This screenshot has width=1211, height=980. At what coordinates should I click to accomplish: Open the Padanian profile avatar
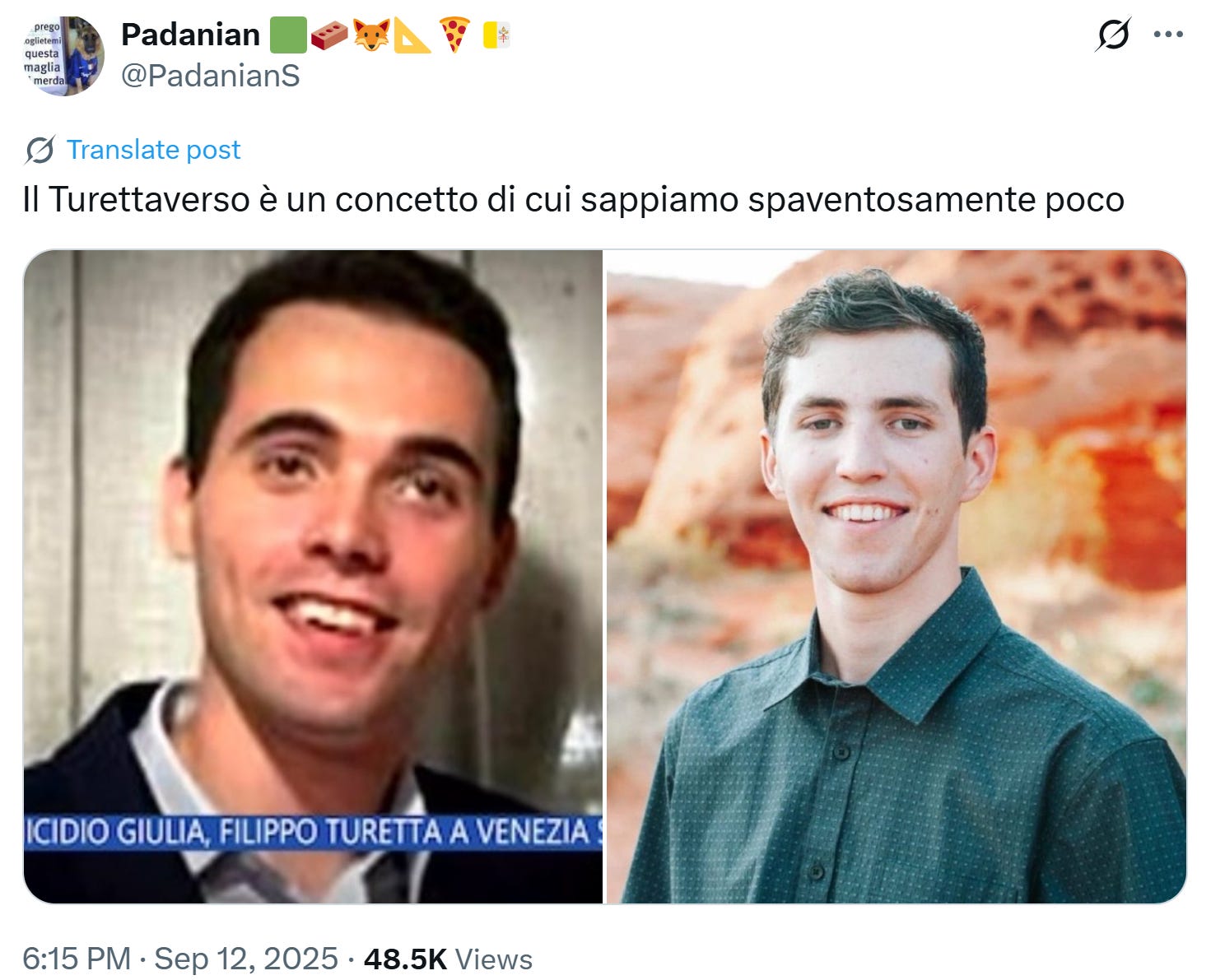pos(63,55)
